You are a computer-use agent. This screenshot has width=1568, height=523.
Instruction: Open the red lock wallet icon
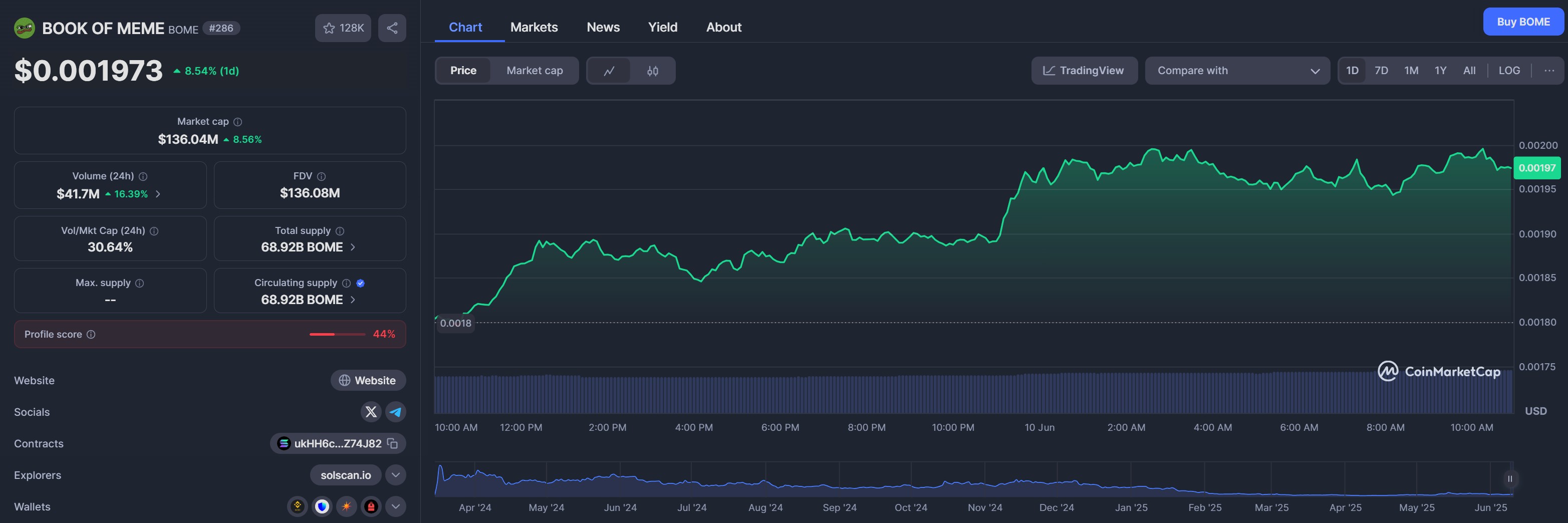click(371, 506)
